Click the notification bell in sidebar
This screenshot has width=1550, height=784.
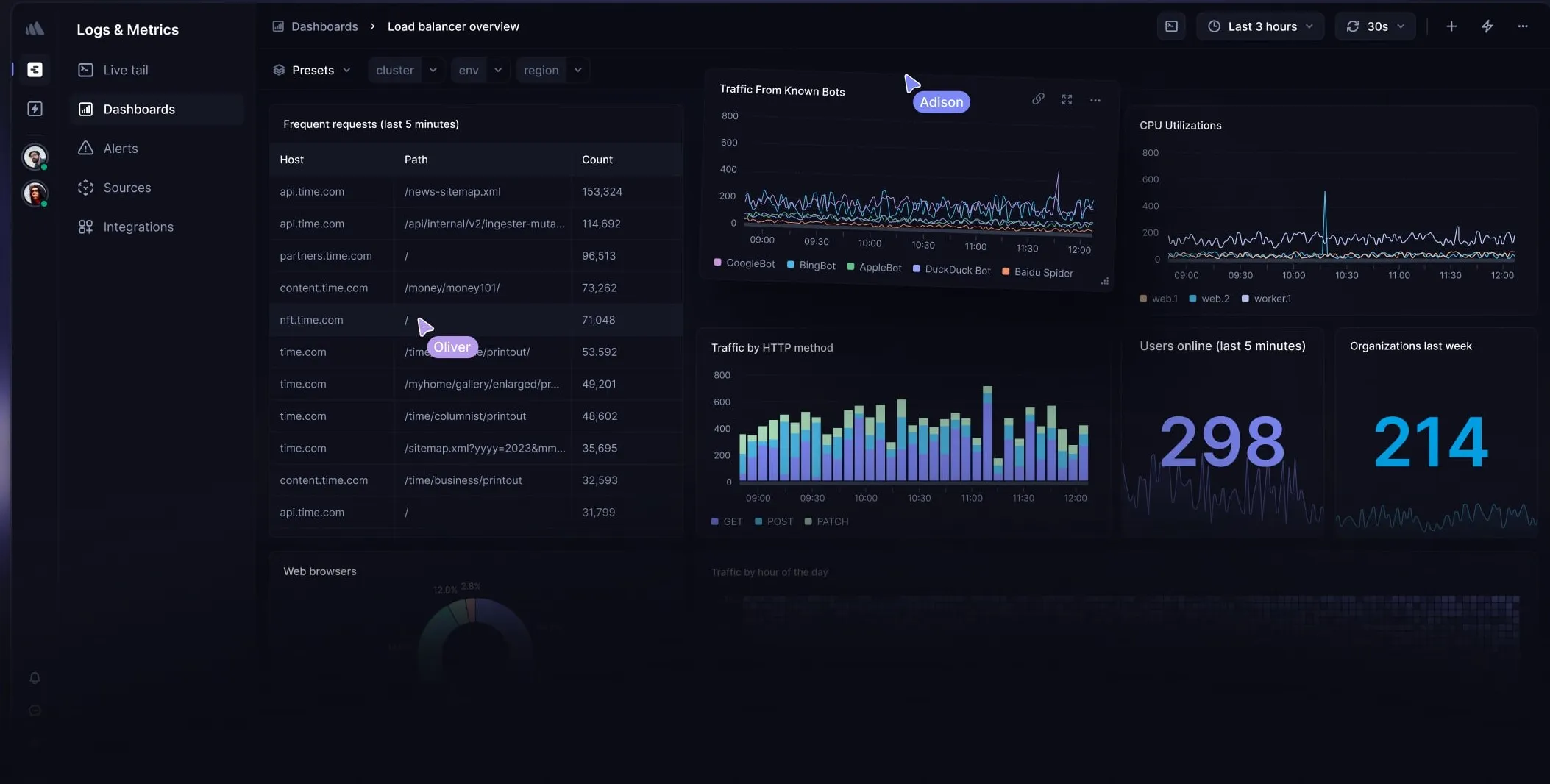click(35, 678)
